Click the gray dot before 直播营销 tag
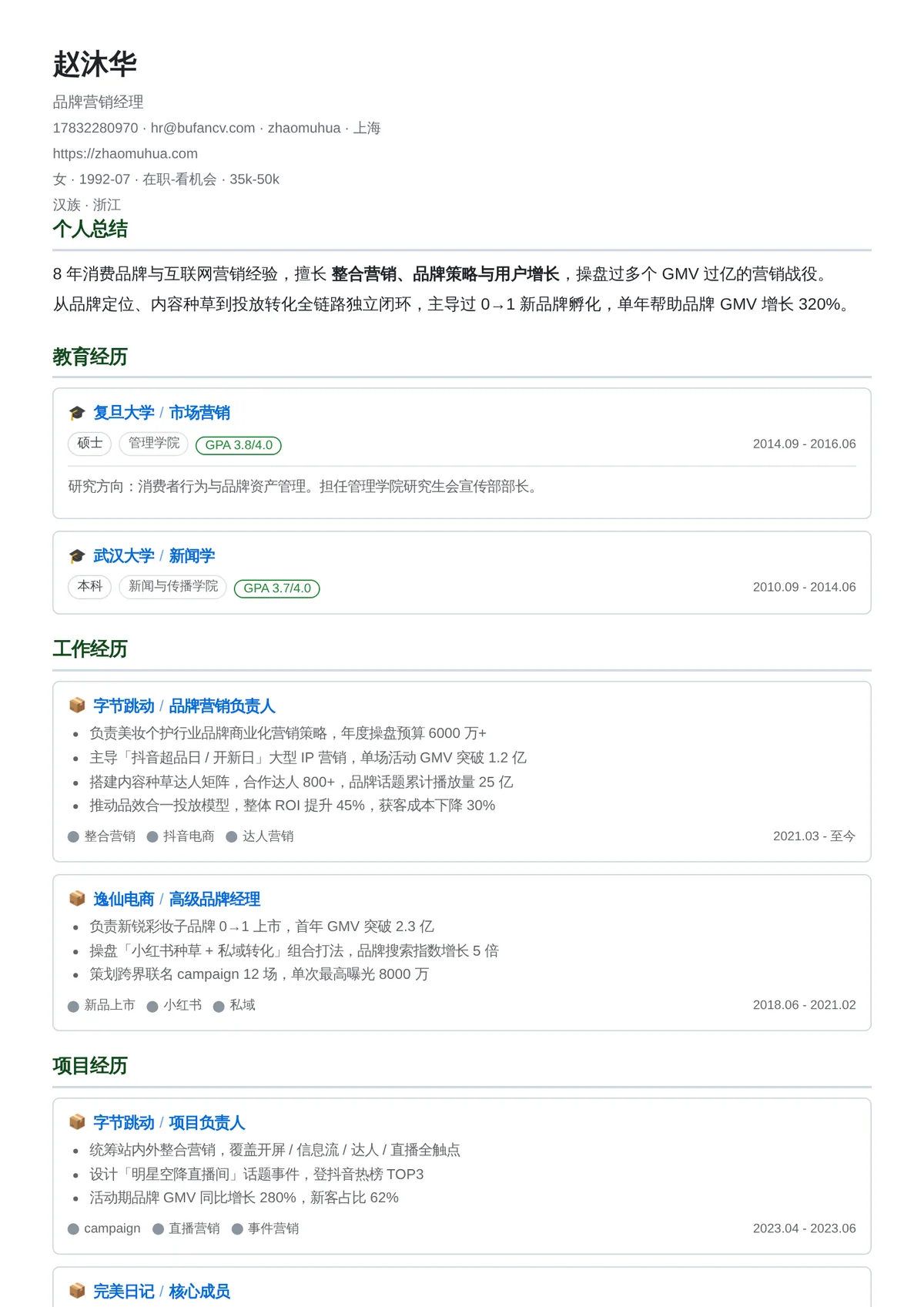The image size is (924, 1307). (x=159, y=1229)
